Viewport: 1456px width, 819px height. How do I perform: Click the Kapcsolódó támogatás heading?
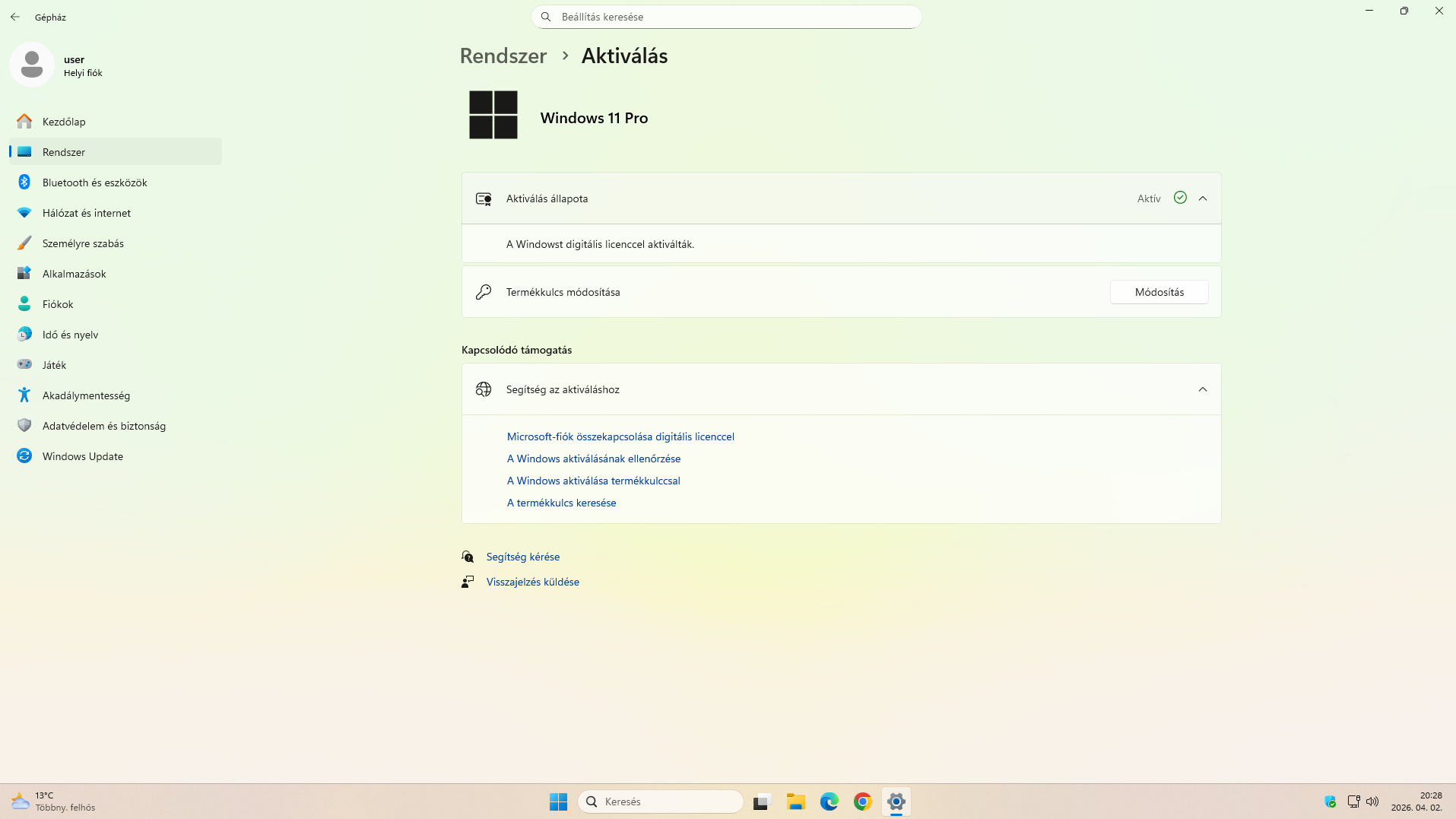point(517,350)
